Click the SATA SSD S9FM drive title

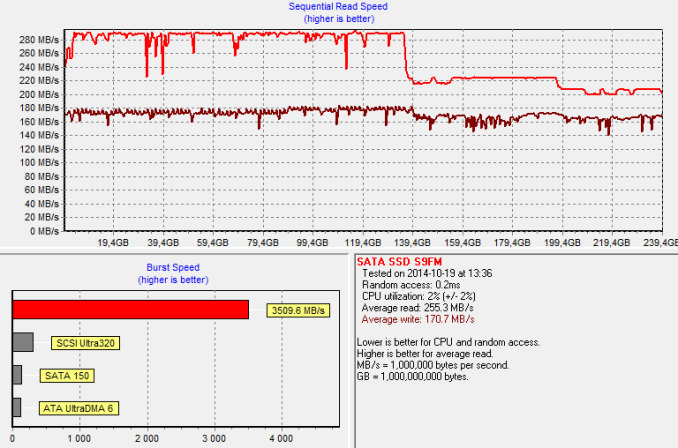pyautogui.click(x=399, y=262)
